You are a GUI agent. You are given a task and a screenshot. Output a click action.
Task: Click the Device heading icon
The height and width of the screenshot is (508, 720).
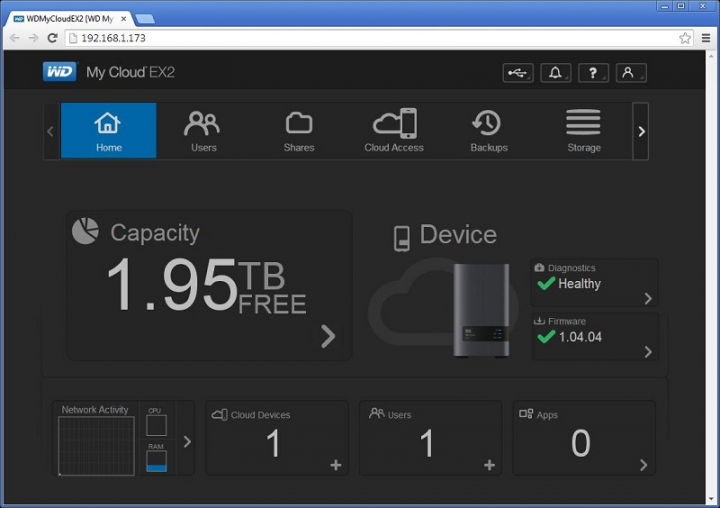click(402, 238)
